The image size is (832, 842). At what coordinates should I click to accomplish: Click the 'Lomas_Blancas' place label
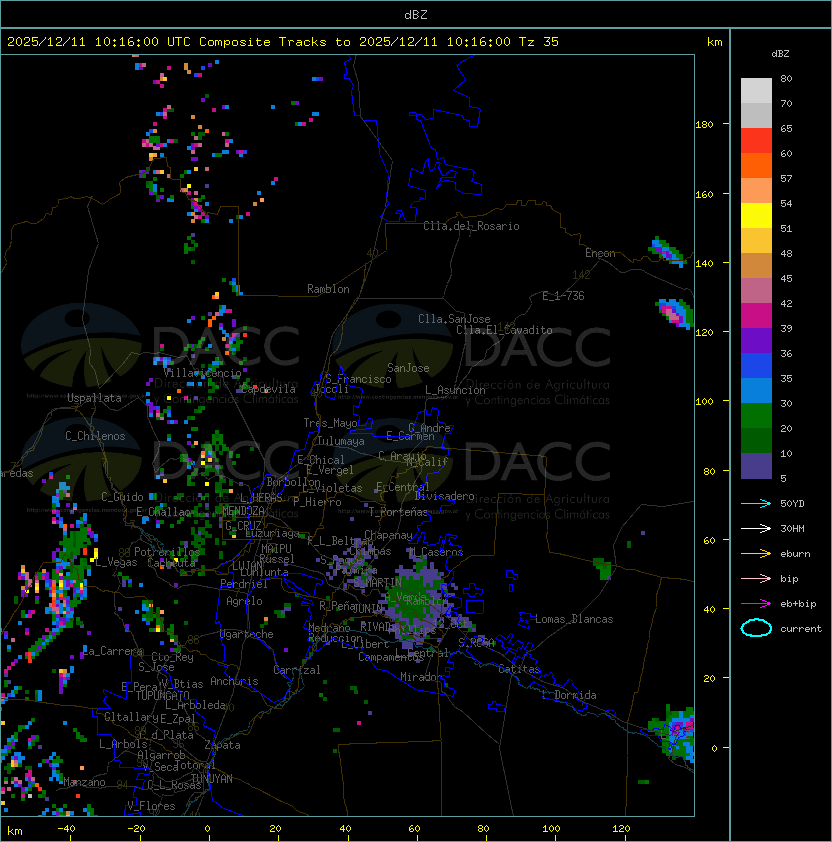(x=574, y=619)
